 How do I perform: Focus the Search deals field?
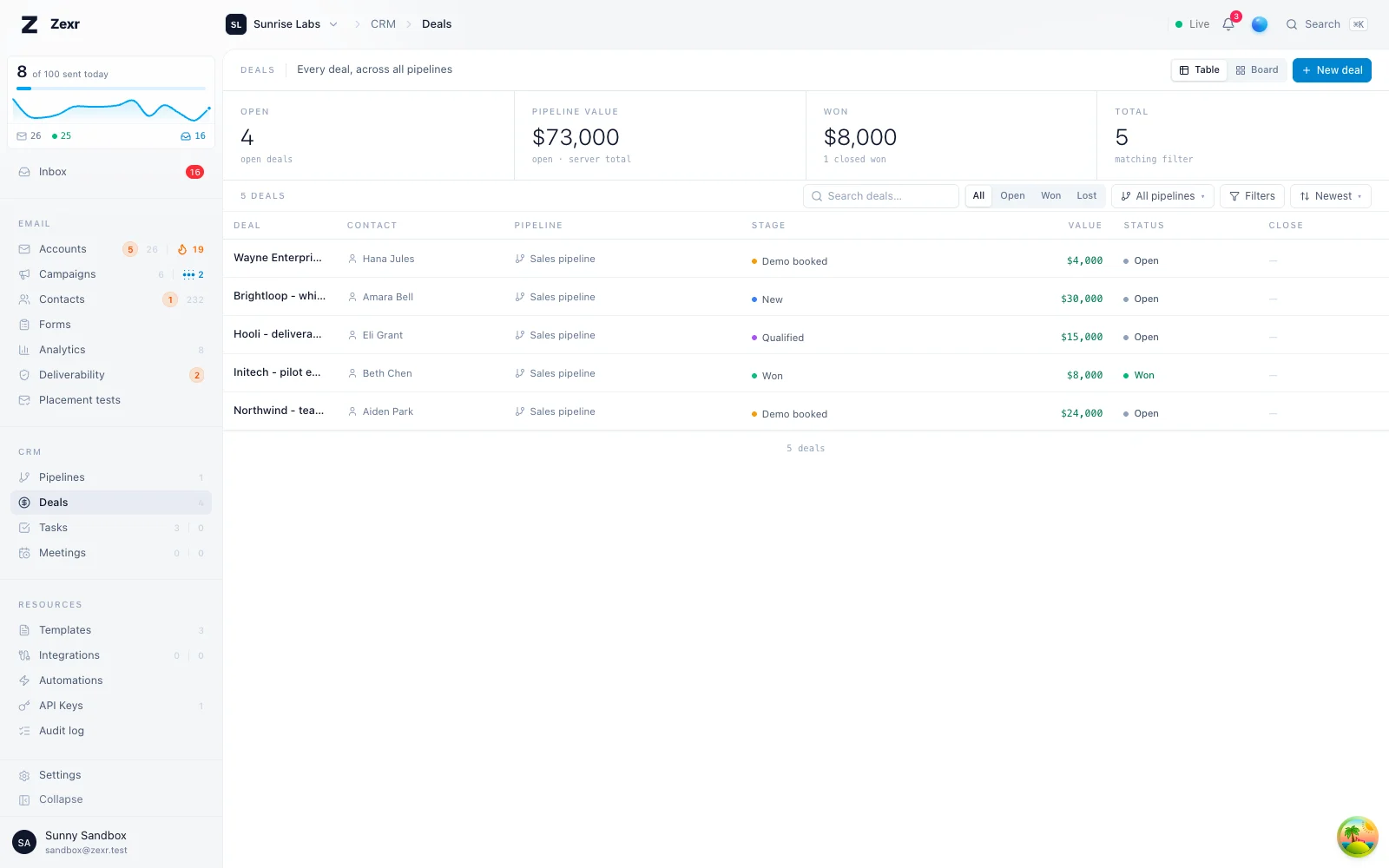pyautogui.click(x=880, y=196)
